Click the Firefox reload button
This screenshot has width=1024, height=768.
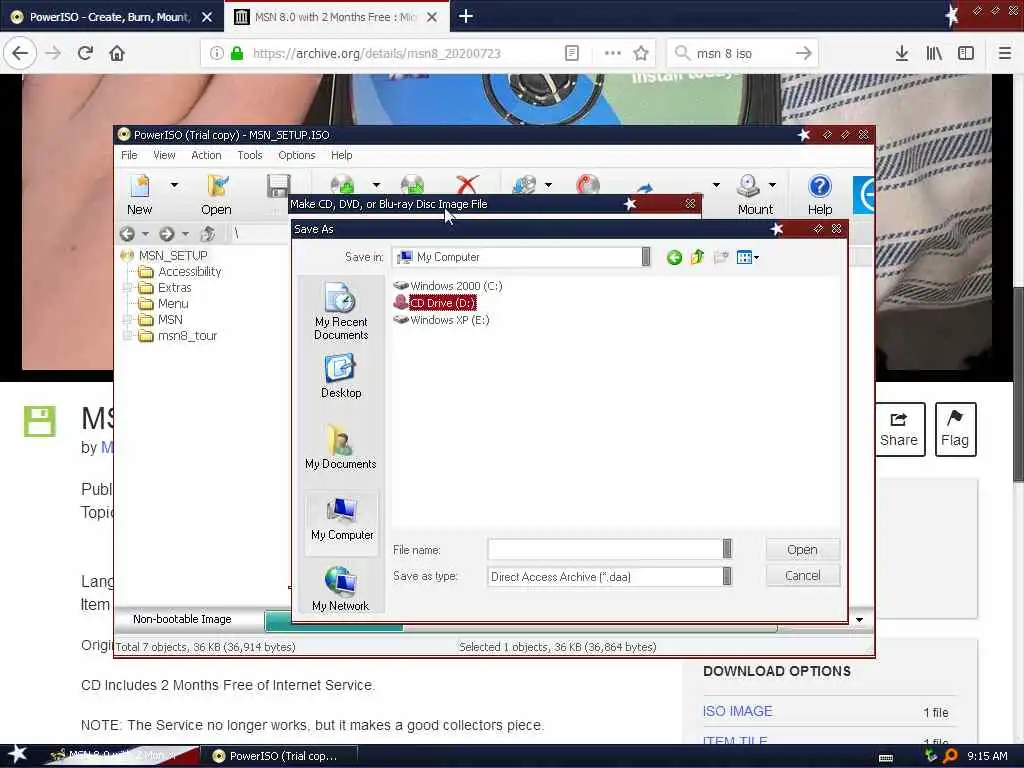coord(85,53)
